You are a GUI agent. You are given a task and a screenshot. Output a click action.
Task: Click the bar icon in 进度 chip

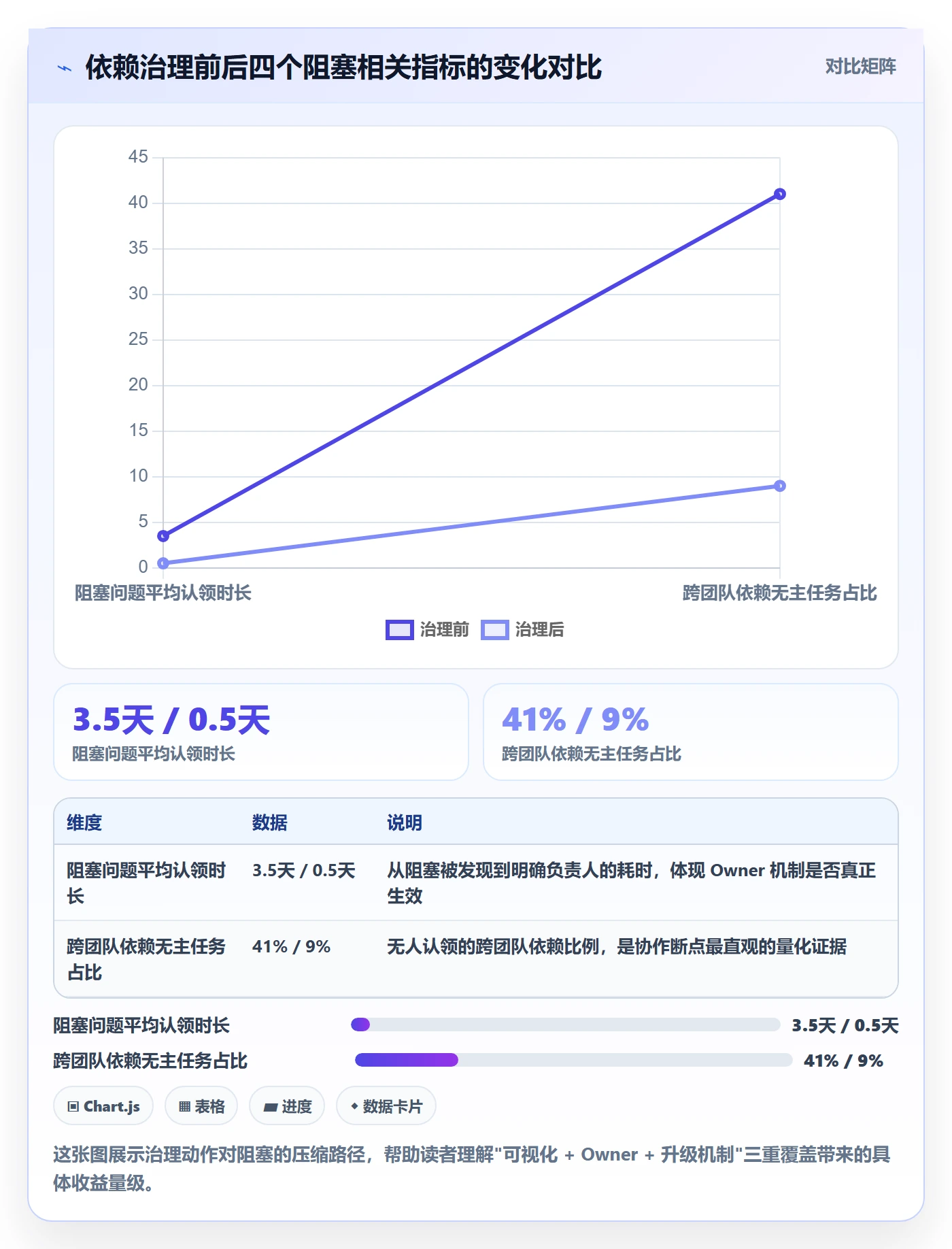click(271, 1108)
